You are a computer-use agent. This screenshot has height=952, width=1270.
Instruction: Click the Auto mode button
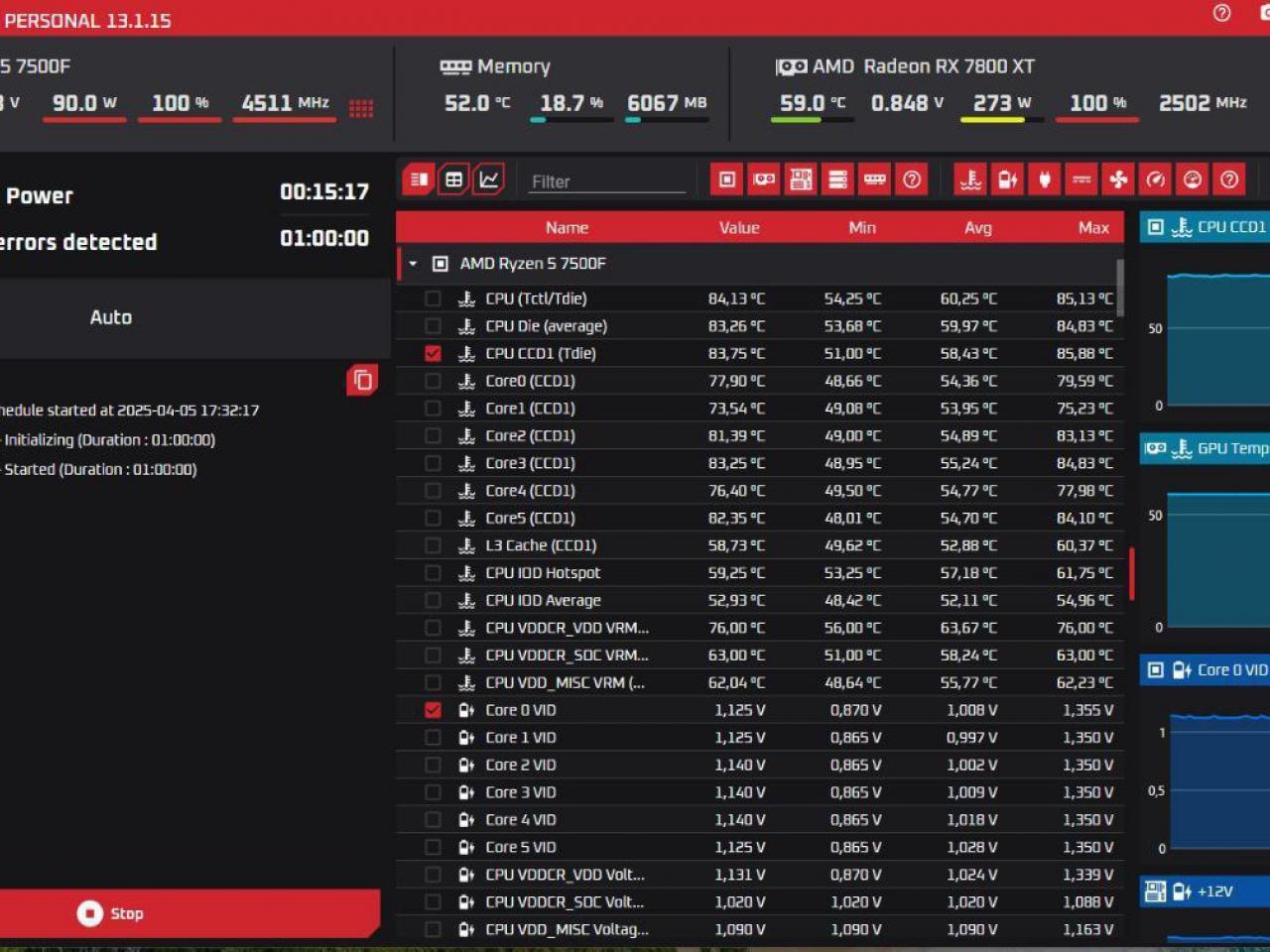point(111,317)
